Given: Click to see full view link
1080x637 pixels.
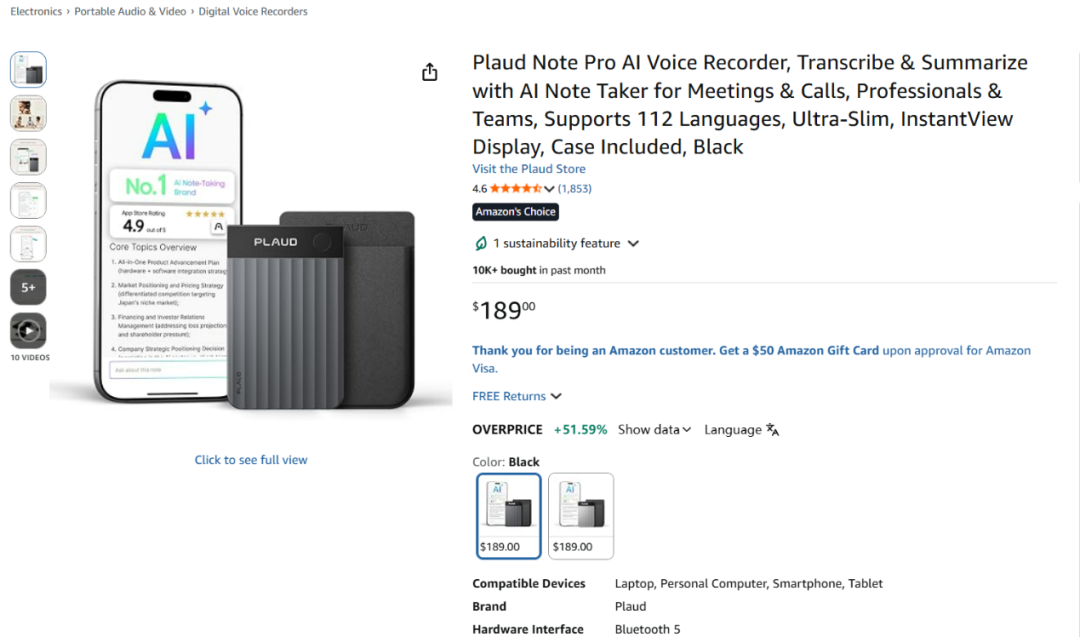Looking at the screenshot, I should coord(251,460).
